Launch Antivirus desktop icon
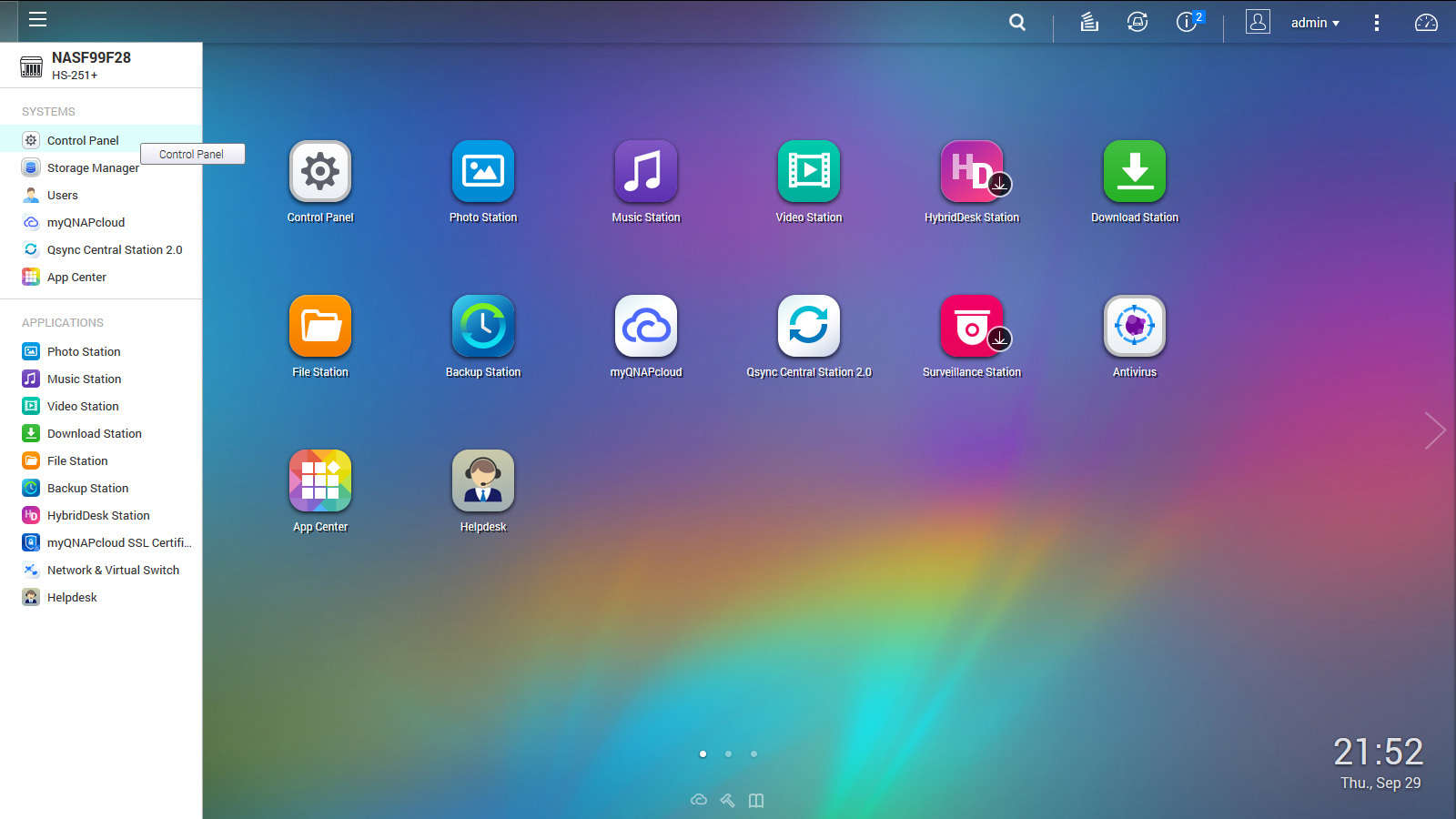 coord(1135,326)
